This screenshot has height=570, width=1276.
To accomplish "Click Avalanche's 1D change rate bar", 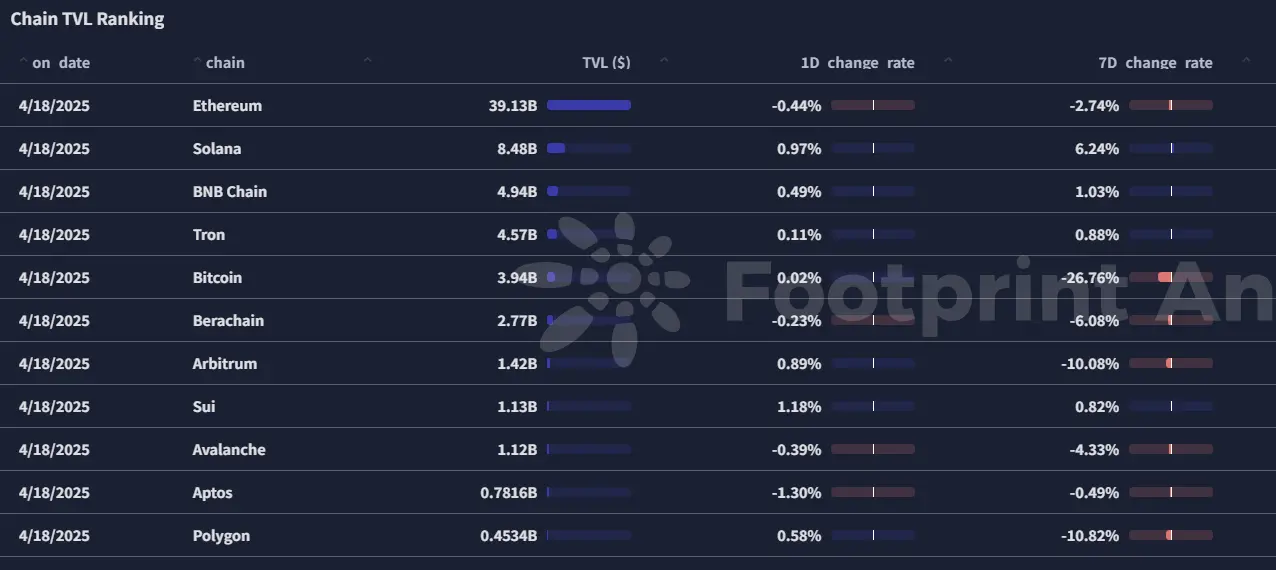I will tap(873, 450).
